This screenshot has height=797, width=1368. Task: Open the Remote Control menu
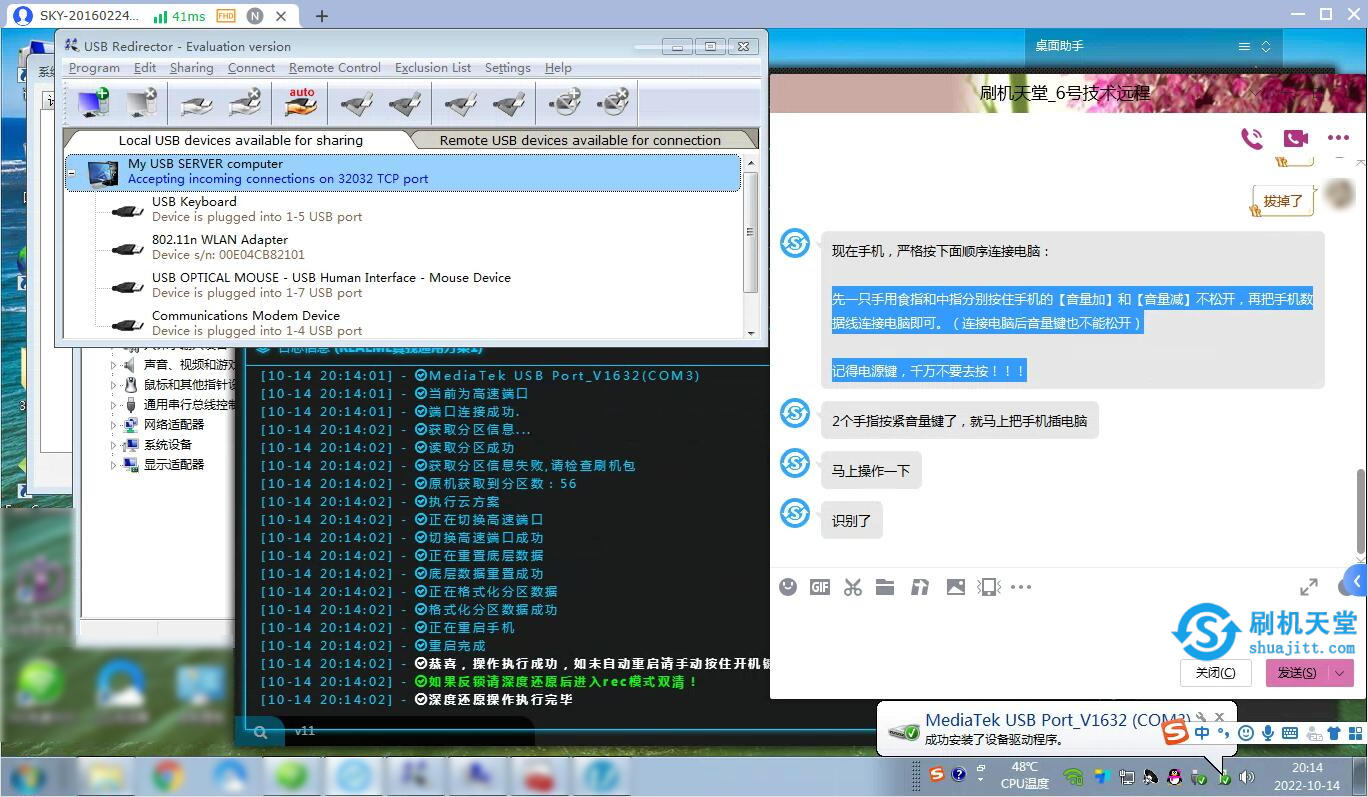335,68
